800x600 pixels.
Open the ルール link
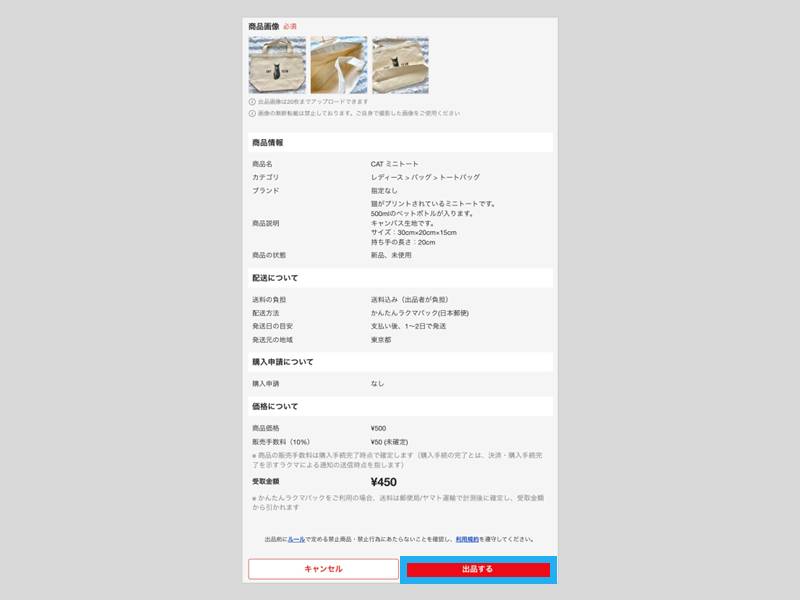point(296,539)
